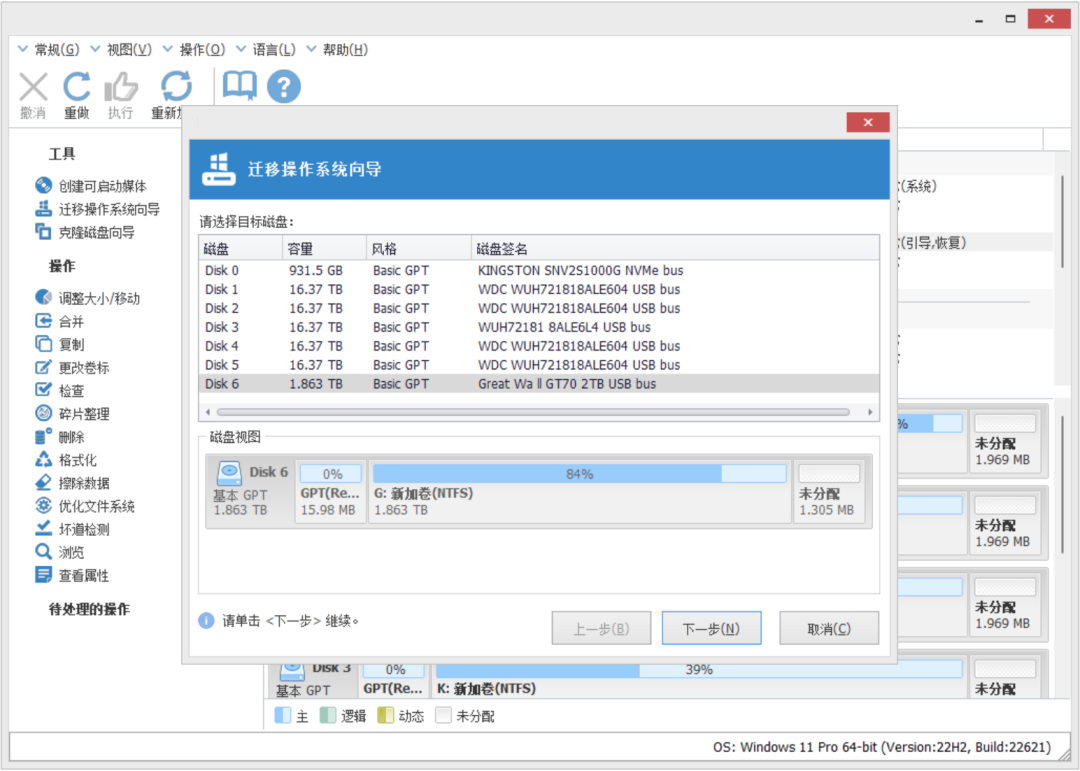This screenshot has width=1080, height=771.
Task: Select G: 新加卷(NTFS) partition in dialog
Action: coord(579,491)
